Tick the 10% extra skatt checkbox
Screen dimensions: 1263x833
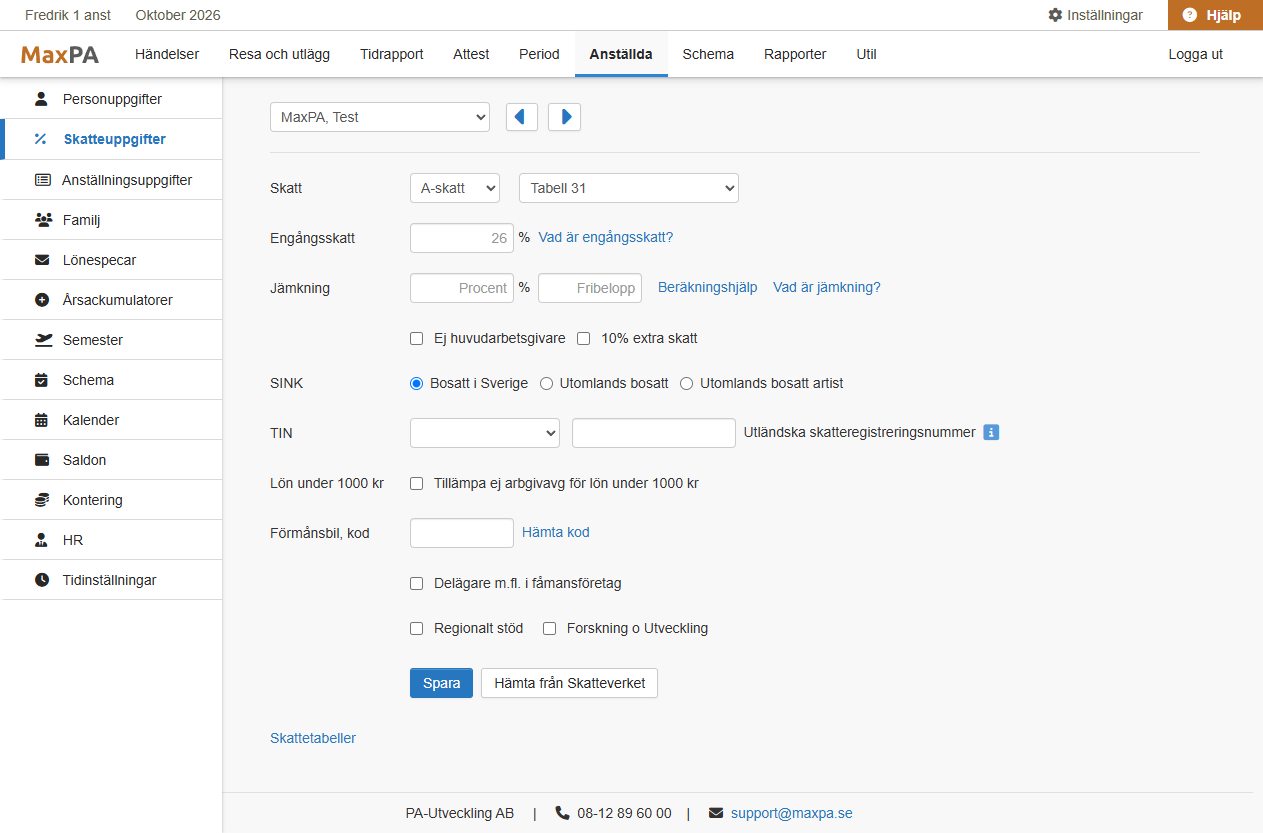584,339
